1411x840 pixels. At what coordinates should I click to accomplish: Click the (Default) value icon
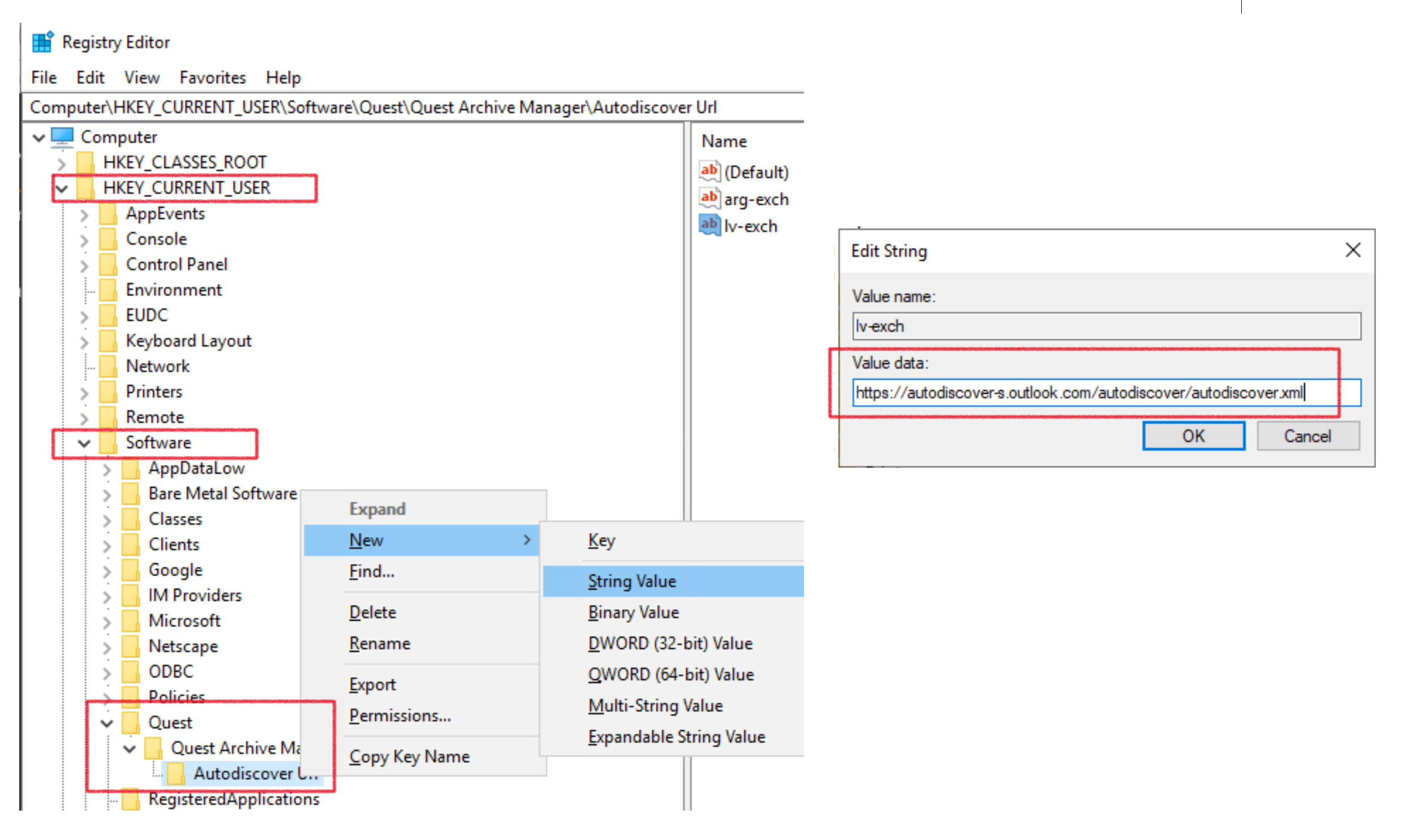[x=710, y=171]
